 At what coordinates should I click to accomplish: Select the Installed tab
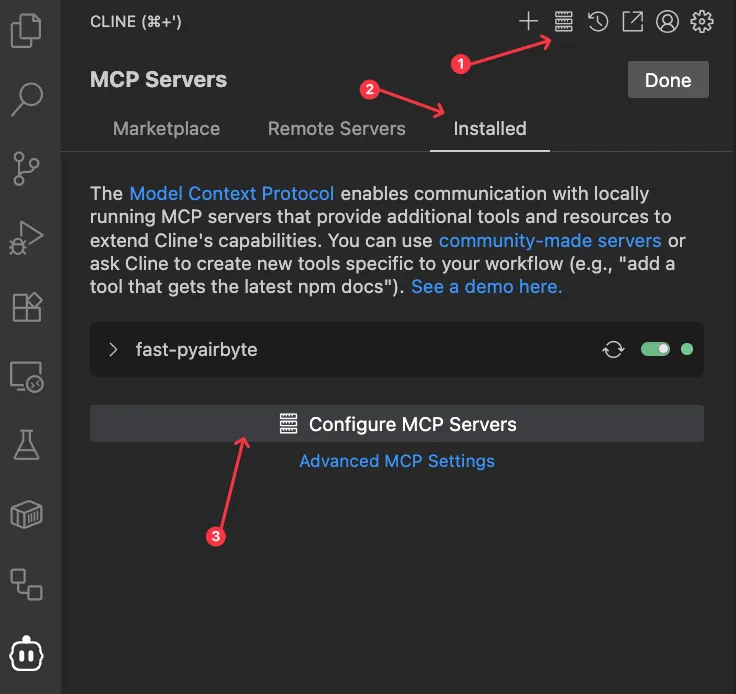click(x=490, y=129)
